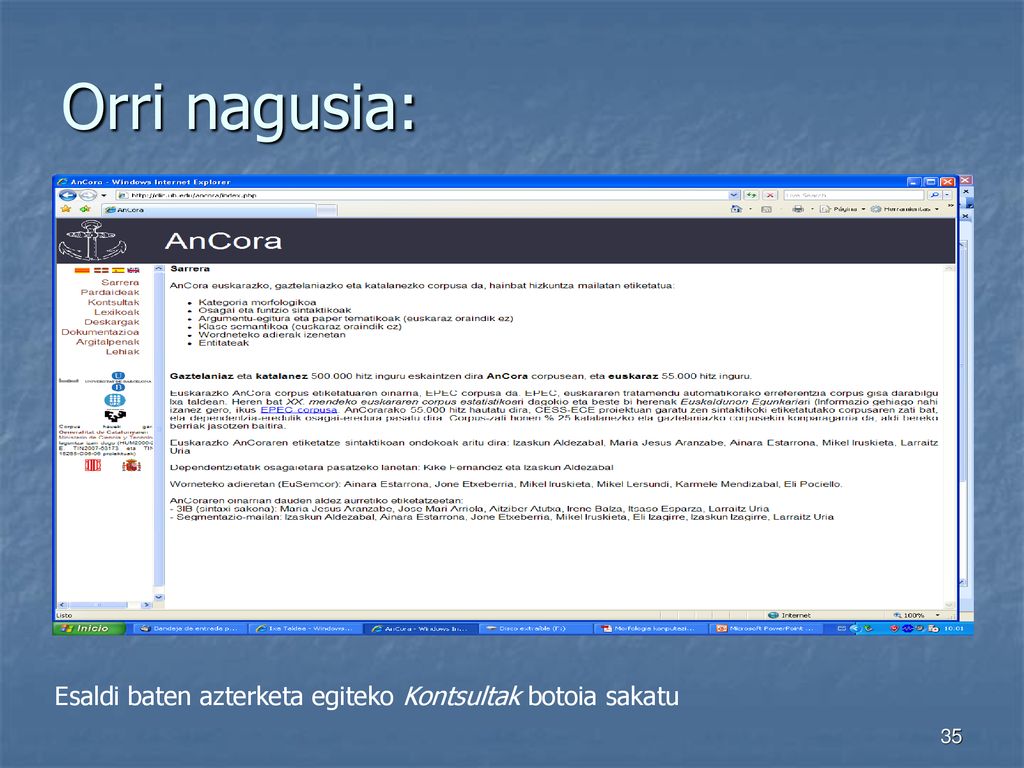The width and height of the screenshot is (1024, 768).
Task: Click the red Stop loading button
Action: pos(770,195)
